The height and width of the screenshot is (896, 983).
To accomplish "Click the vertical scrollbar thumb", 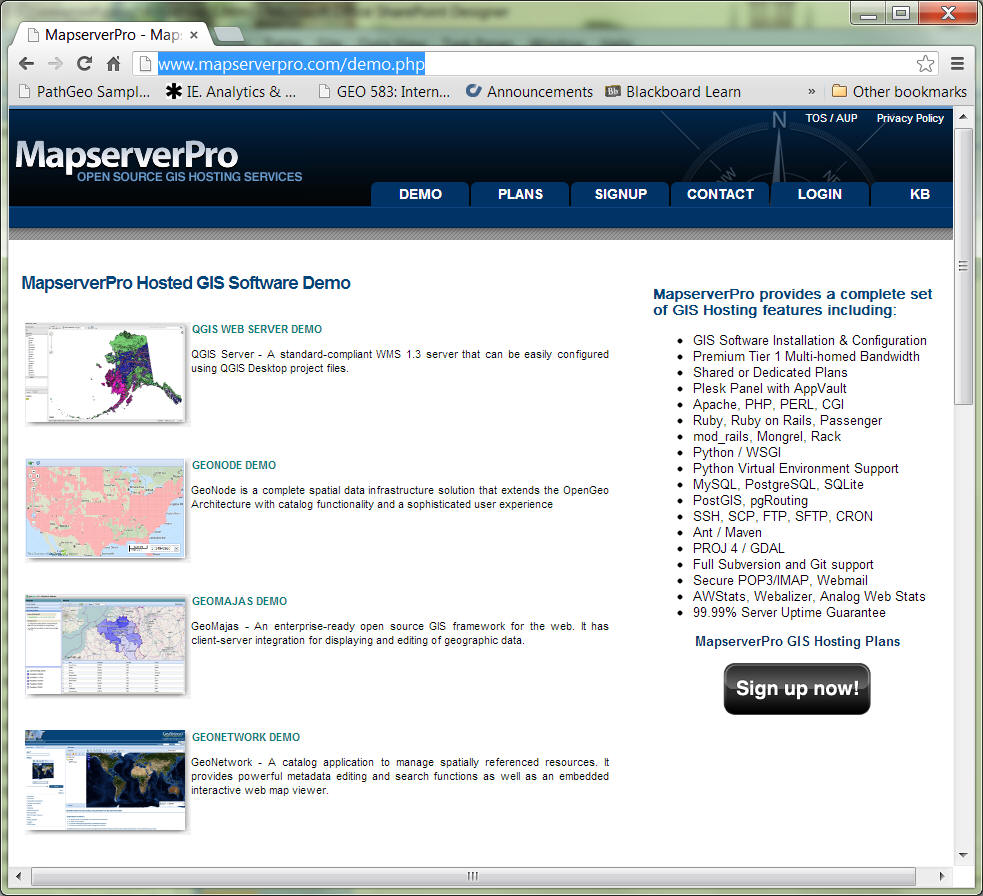I will tap(964, 266).
